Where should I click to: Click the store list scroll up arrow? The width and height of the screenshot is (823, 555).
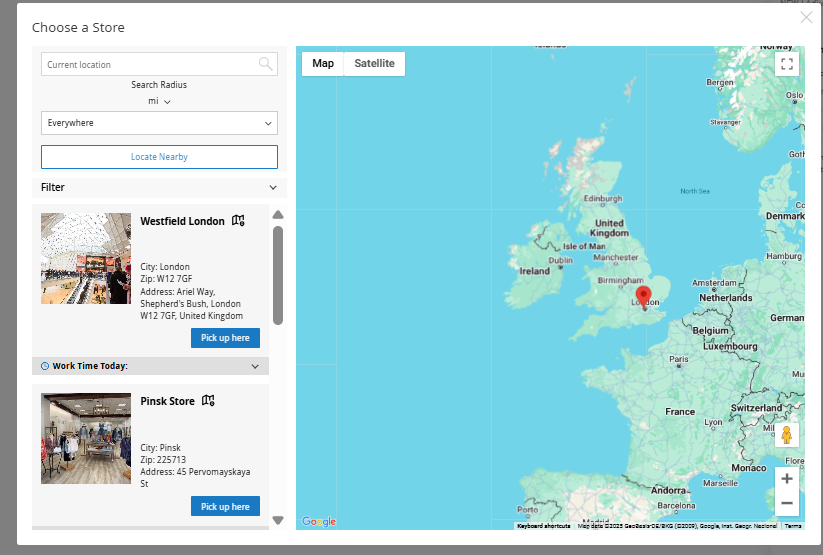click(x=278, y=215)
